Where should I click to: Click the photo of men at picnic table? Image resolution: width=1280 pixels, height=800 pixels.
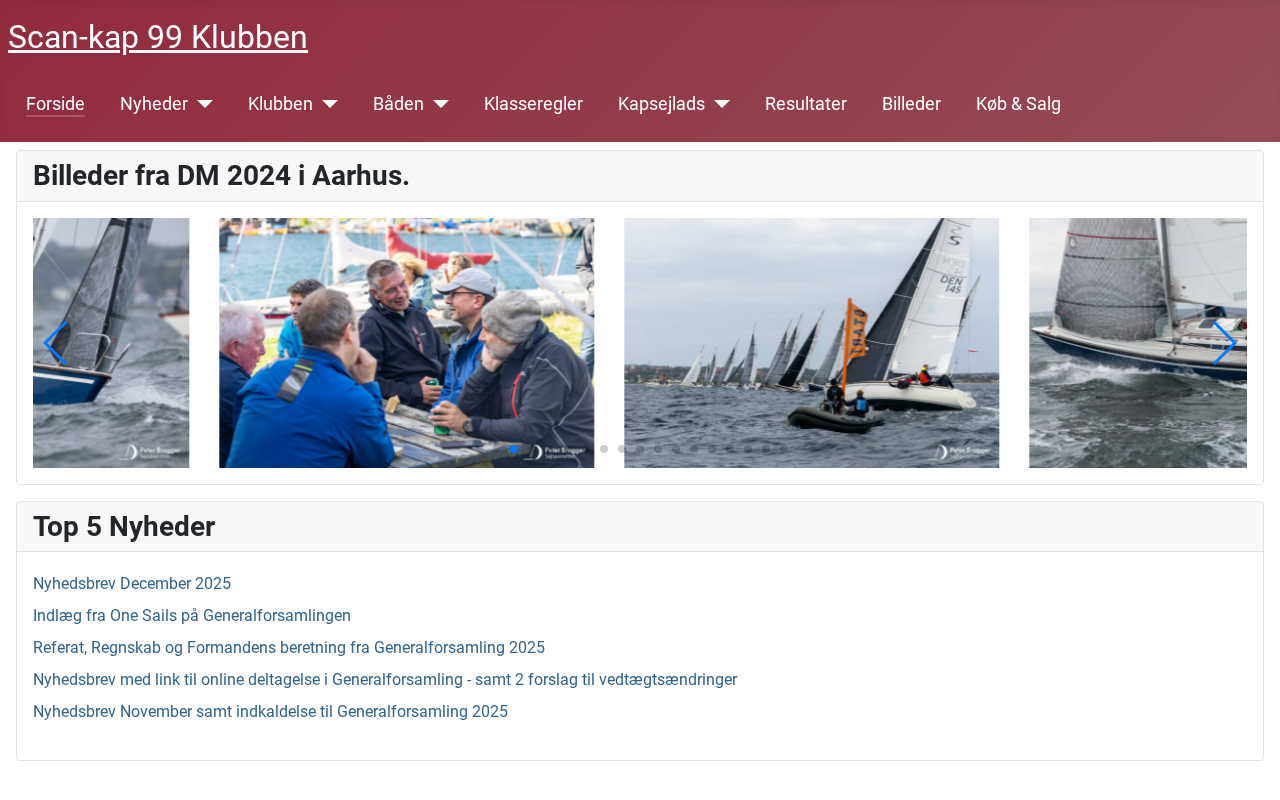(406, 343)
